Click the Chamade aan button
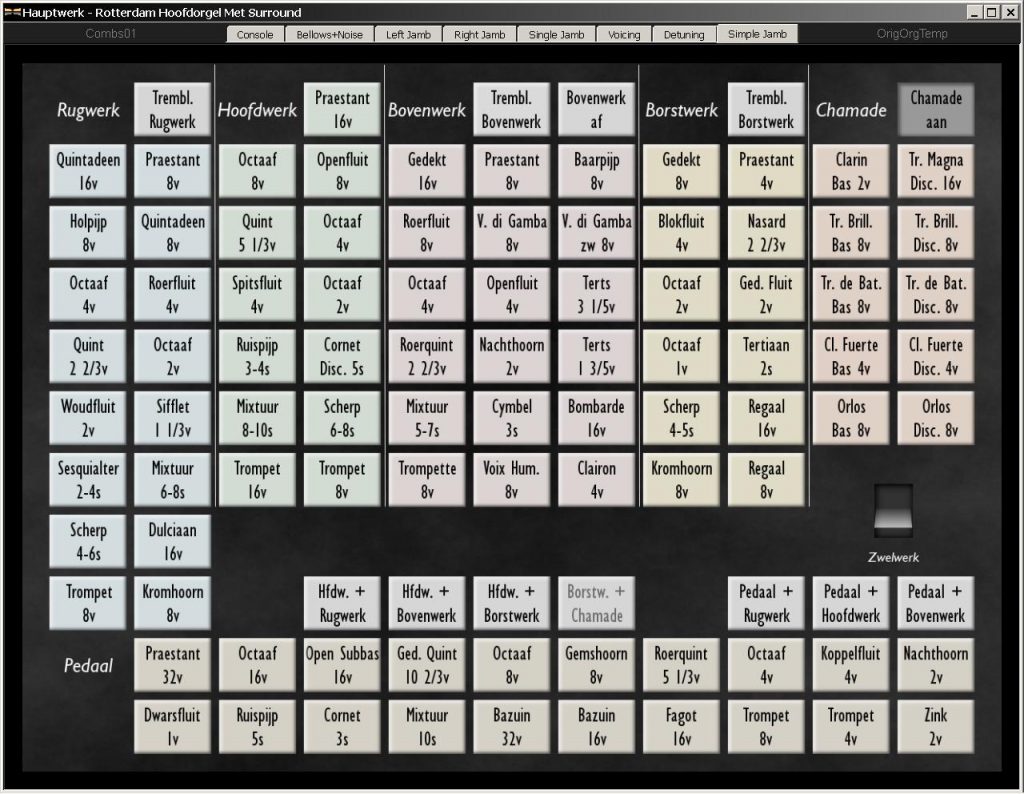Screen dimensions: 1024x794 point(936,109)
